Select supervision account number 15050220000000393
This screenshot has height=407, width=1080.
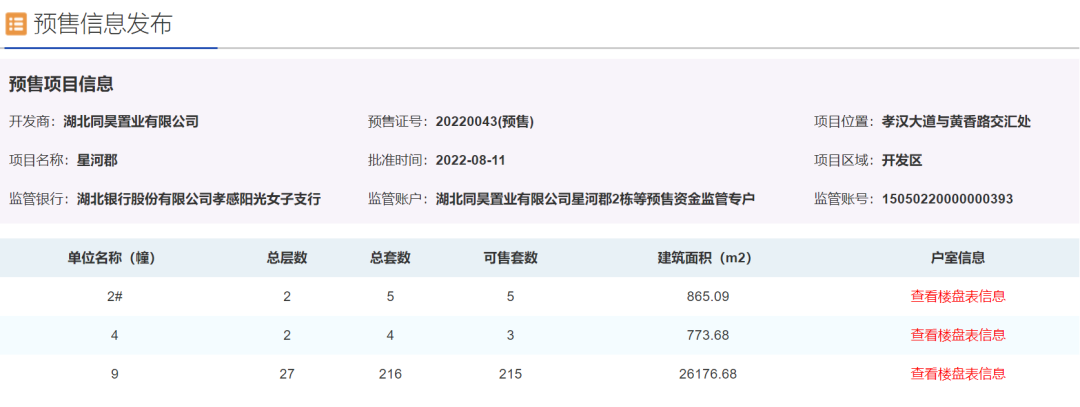point(948,199)
